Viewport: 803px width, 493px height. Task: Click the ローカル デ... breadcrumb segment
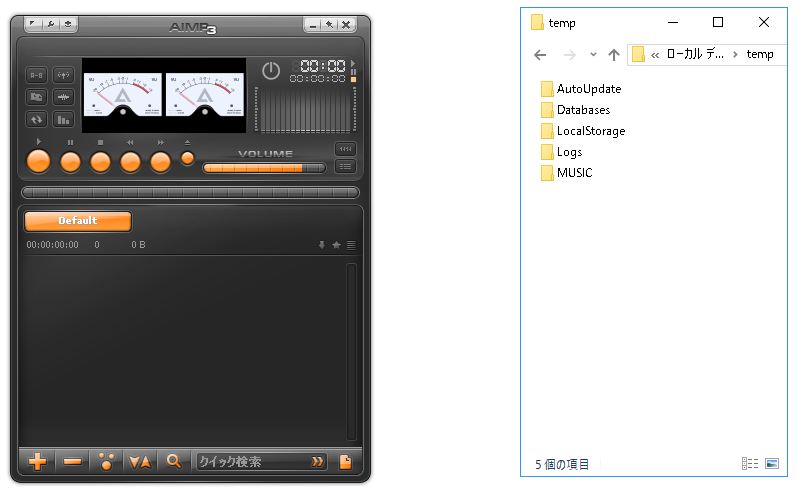(695, 54)
